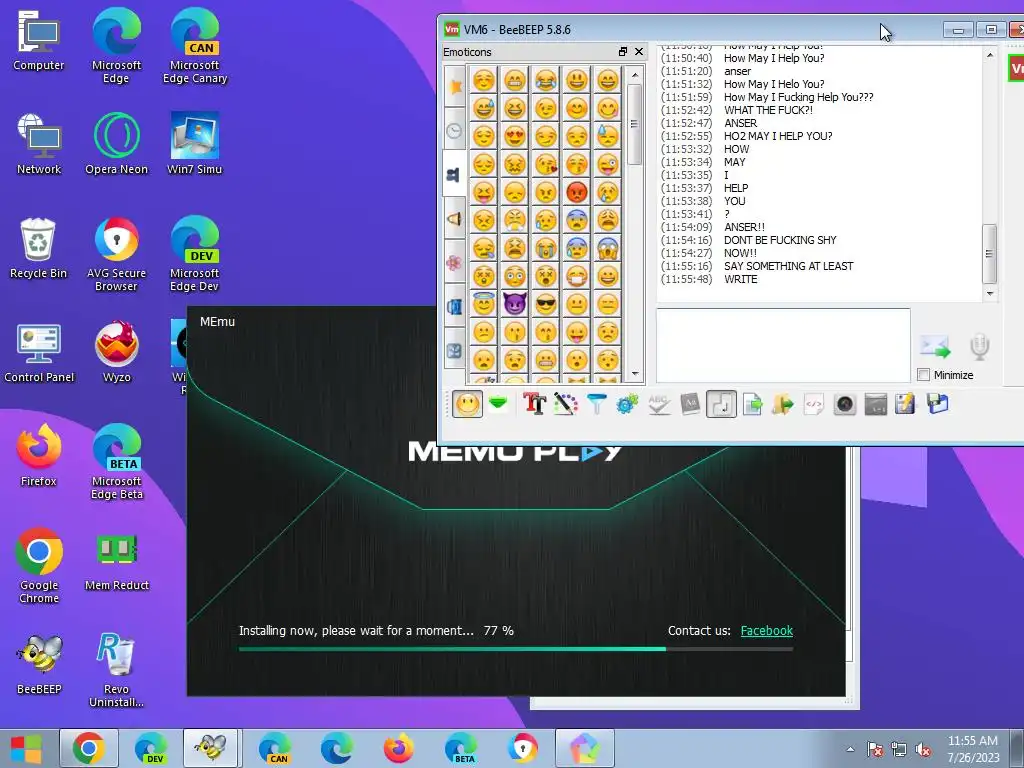The width and height of the screenshot is (1024, 768).
Task: Insert the medical mask face emoji
Action: (577, 276)
